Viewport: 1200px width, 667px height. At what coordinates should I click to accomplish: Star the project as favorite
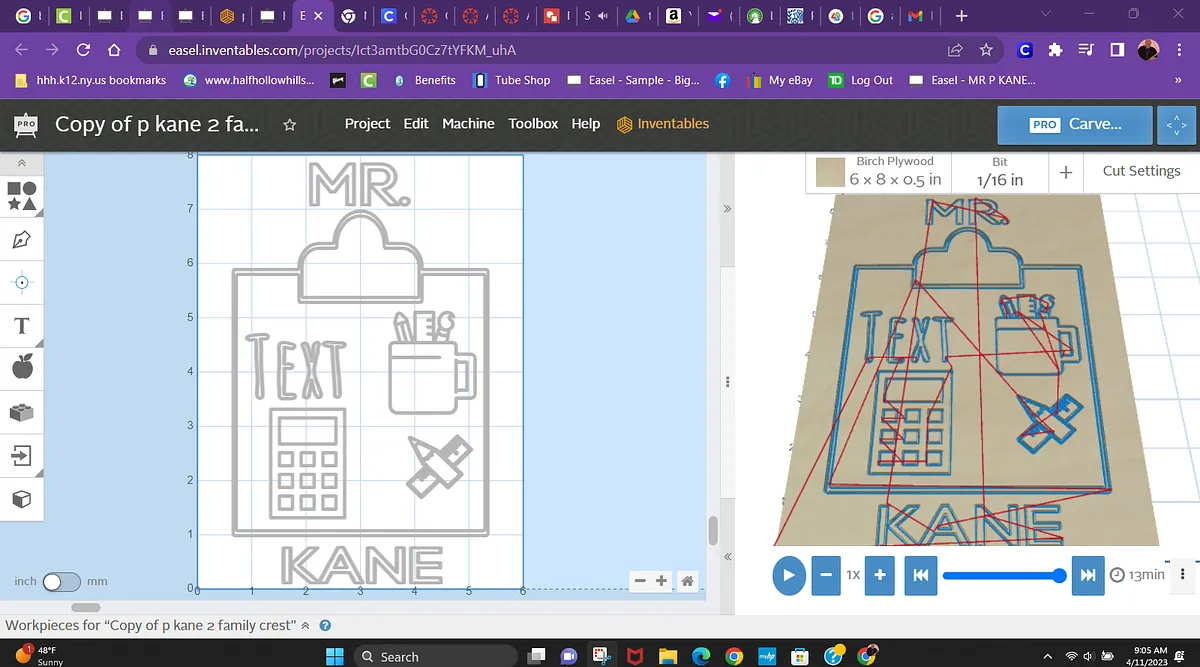[289, 125]
